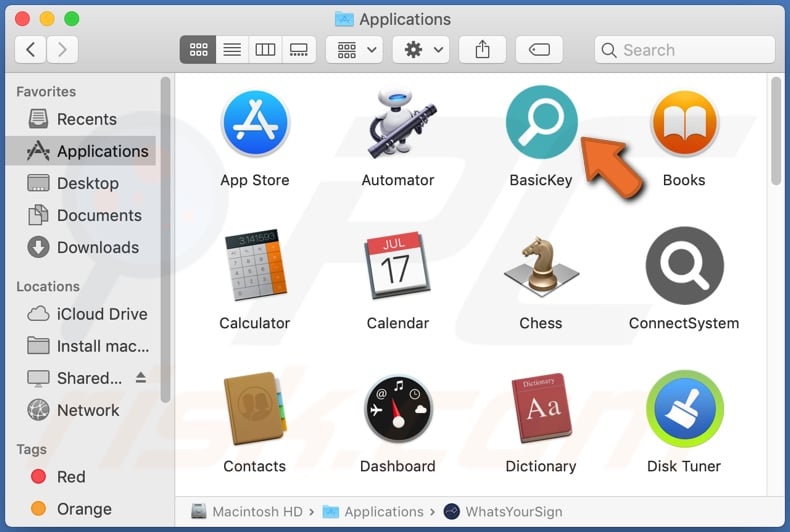The width and height of the screenshot is (790, 532).
Task: Select the BasicKey app icon
Action: click(542, 122)
